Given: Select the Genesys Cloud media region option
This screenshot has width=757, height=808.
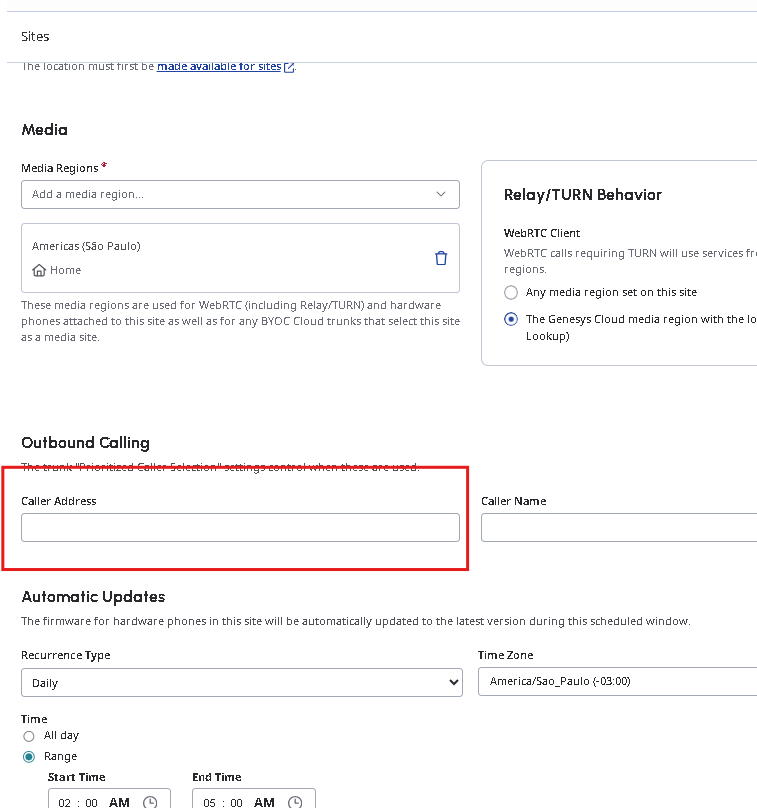Looking at the screenshot, I should click(511, 320).
